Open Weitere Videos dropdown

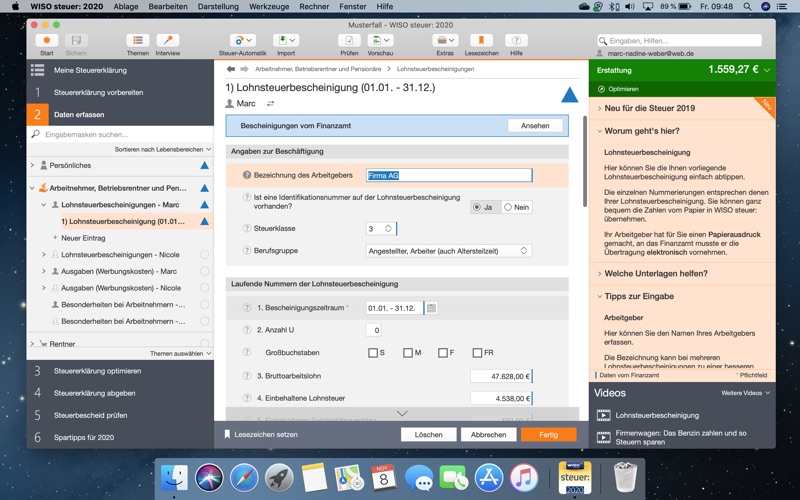point(745,393)
